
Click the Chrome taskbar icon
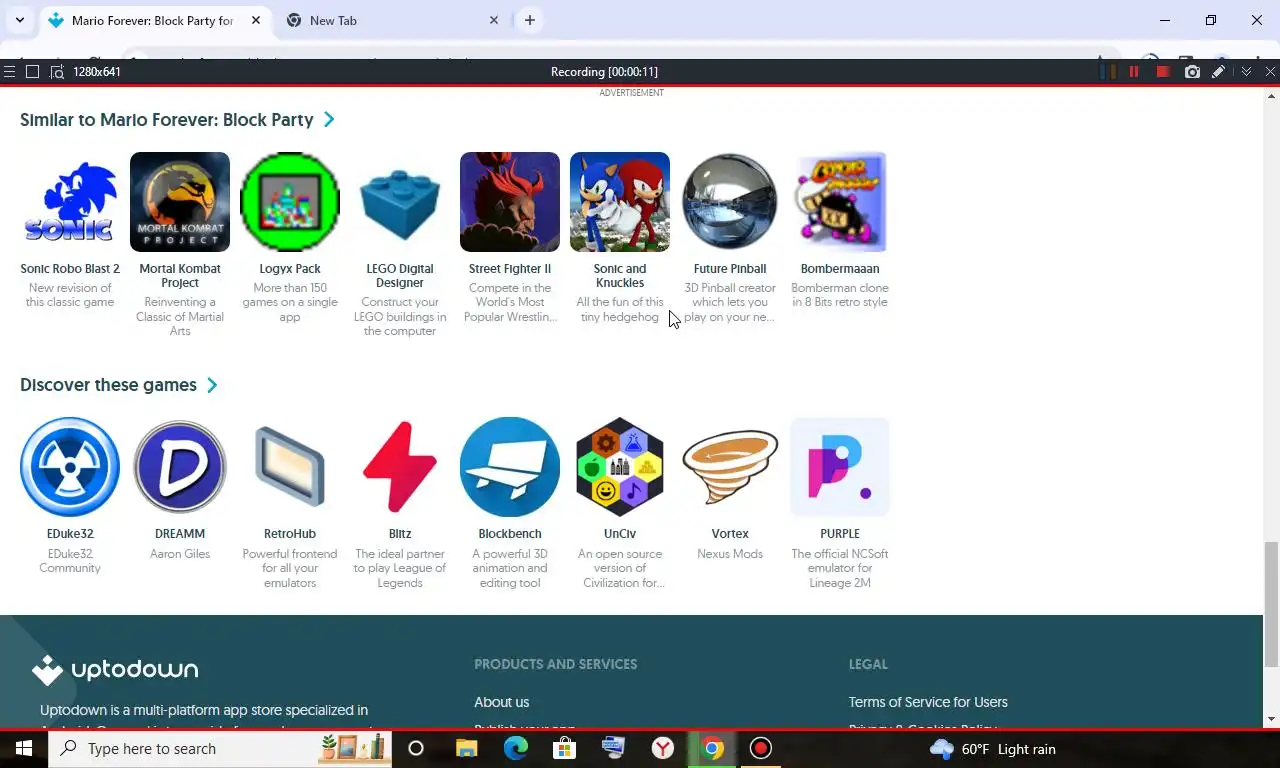pyautogui.click(x=712, y=748)
